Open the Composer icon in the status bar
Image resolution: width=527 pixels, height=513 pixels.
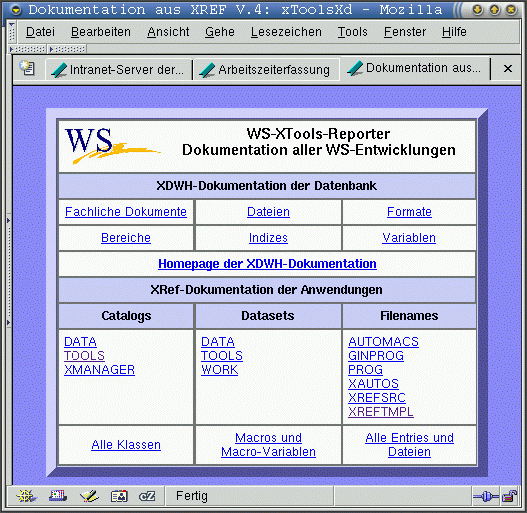(89, 496)
